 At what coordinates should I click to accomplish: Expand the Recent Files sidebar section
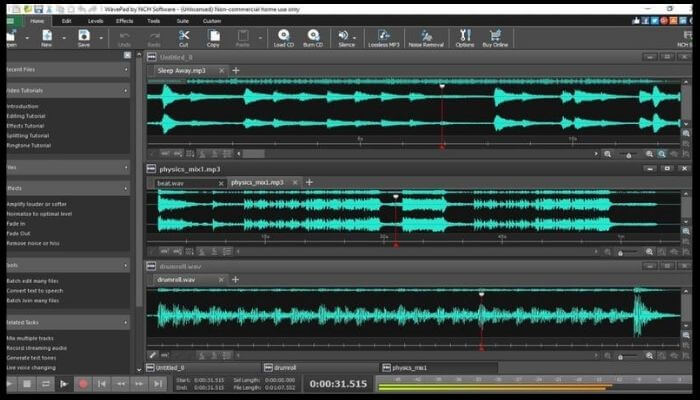[126, 71]
